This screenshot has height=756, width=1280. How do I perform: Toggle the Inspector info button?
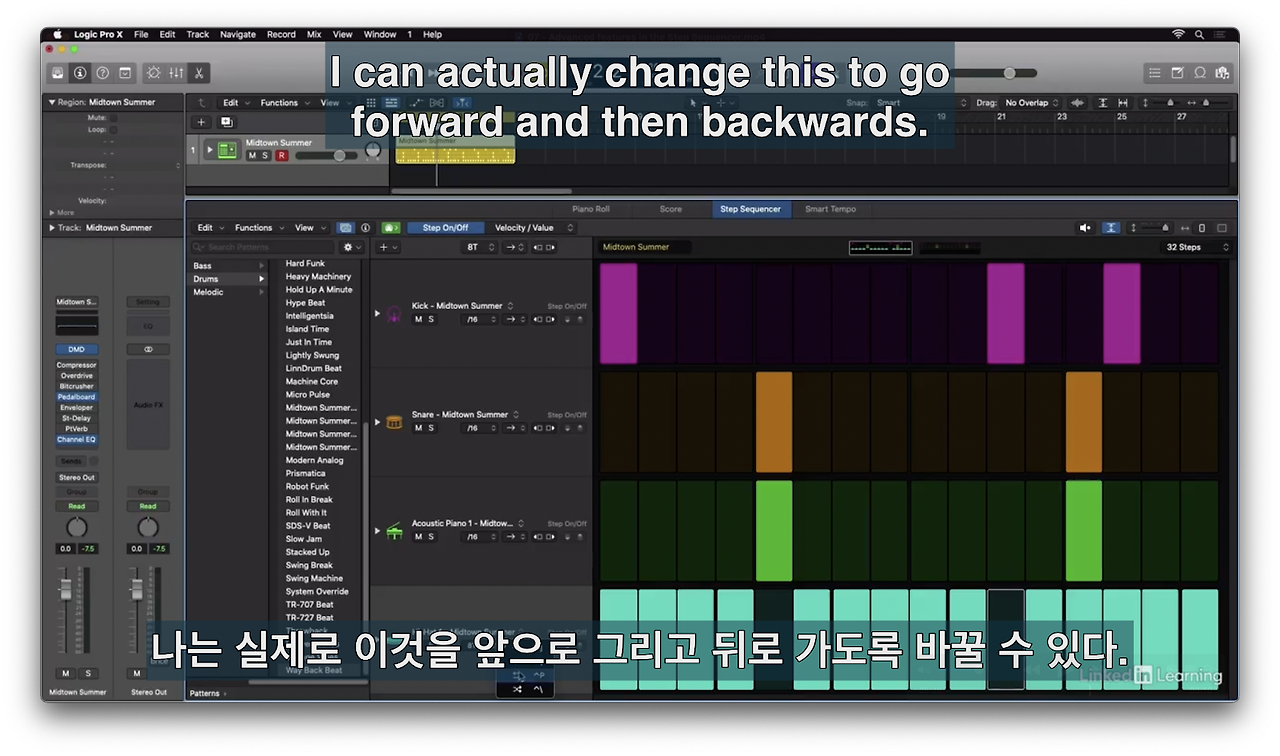(80, 73)
